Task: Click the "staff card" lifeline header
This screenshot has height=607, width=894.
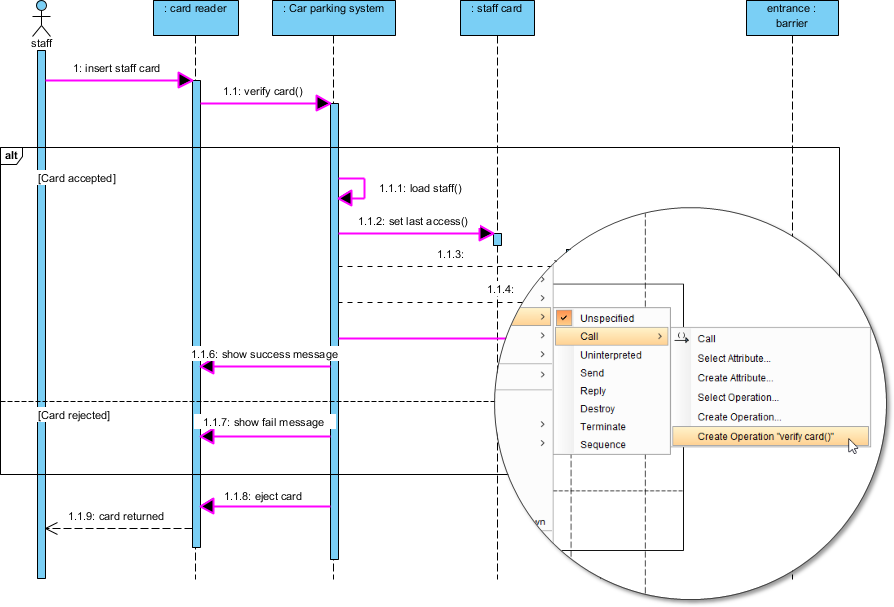Action: [497, 17]
